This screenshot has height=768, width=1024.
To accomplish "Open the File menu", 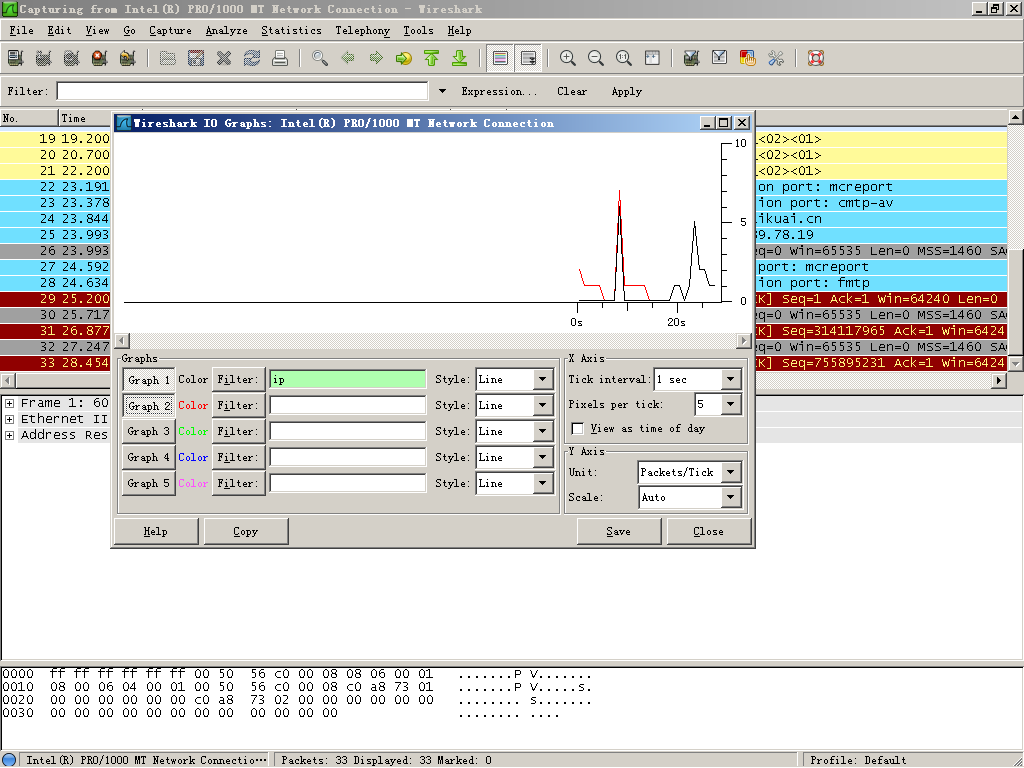I will [21, 31].
